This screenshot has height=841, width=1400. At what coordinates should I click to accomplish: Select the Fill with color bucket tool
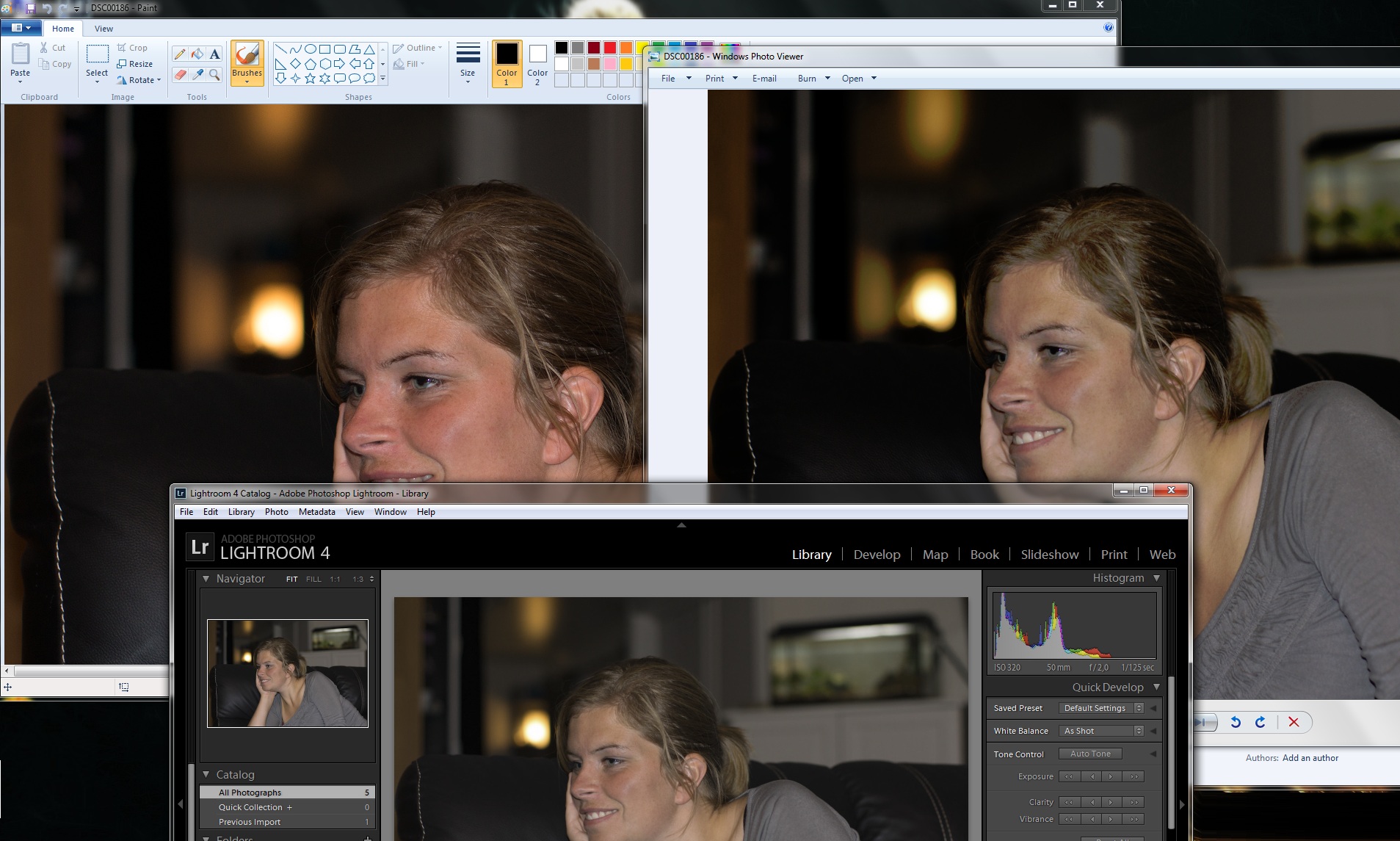197,54
